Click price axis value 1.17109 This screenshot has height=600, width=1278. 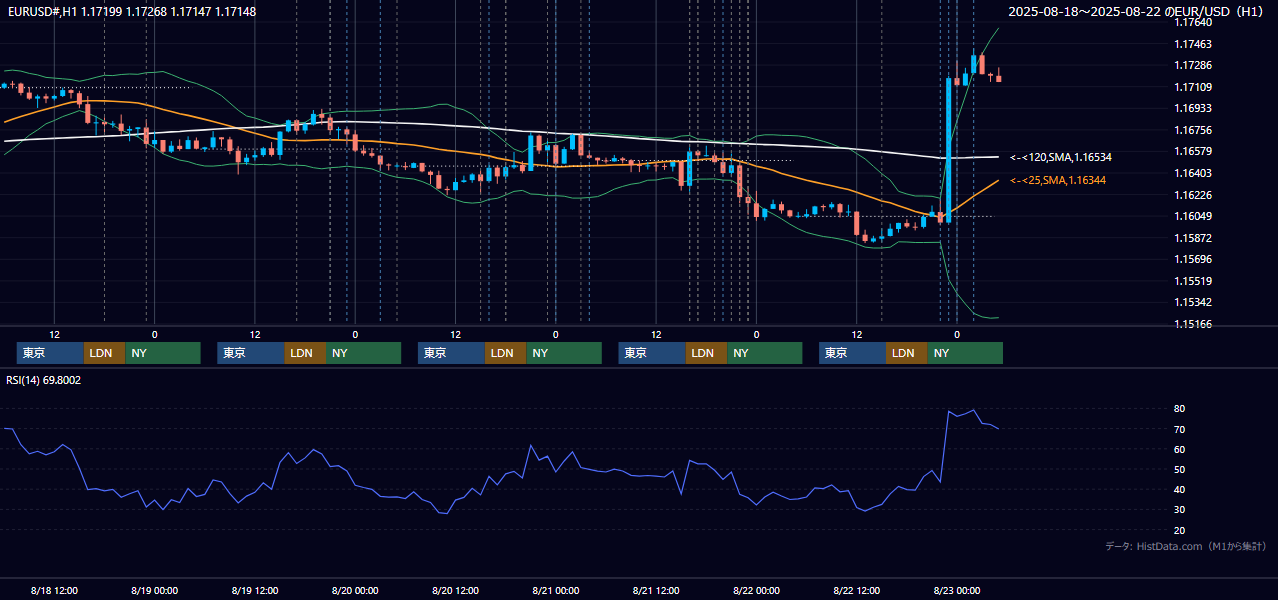click(x=1193, y=87)
